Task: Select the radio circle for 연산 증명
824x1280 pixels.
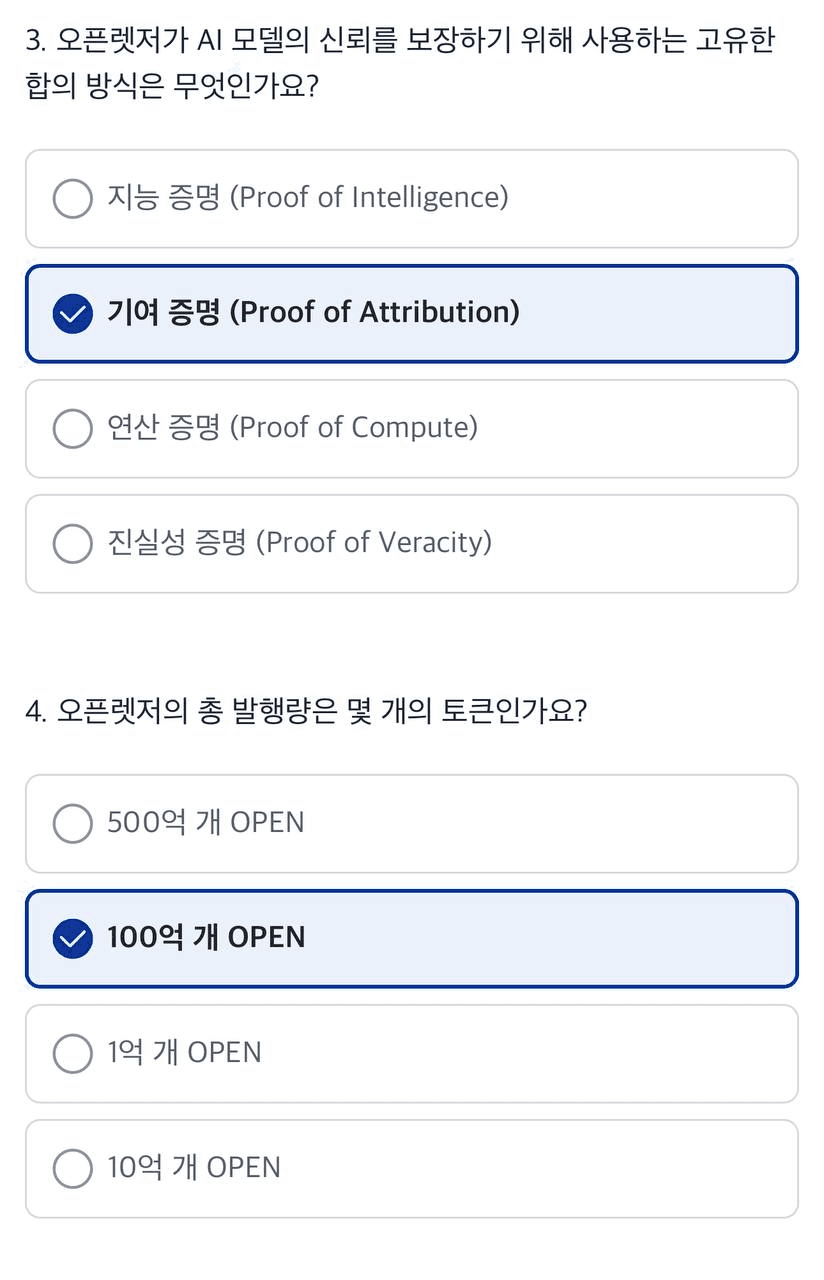Action: [72, 428]
